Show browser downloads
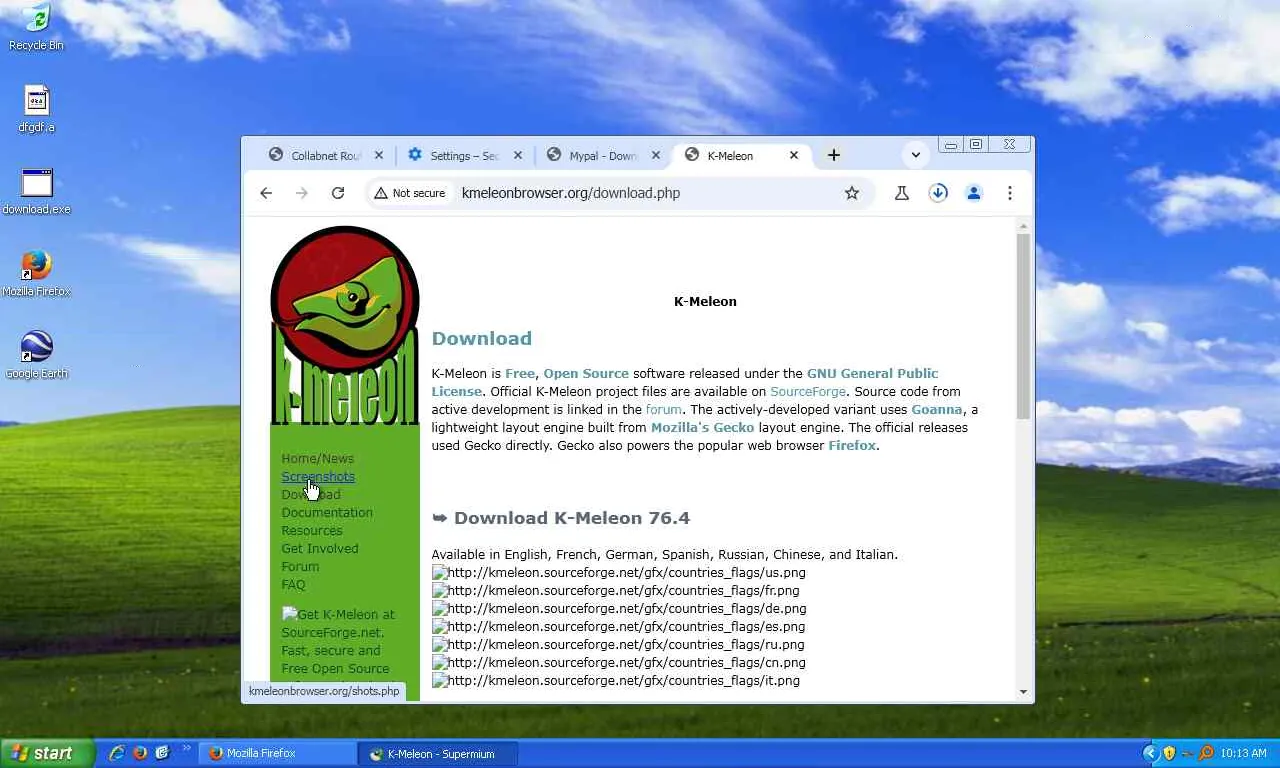This screenshot has height=768, width=1280. [938, 193]
